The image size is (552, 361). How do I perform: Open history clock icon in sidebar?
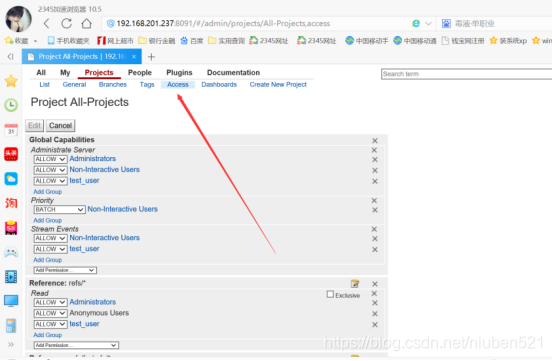pyautogui.click(x=11, y=105)
